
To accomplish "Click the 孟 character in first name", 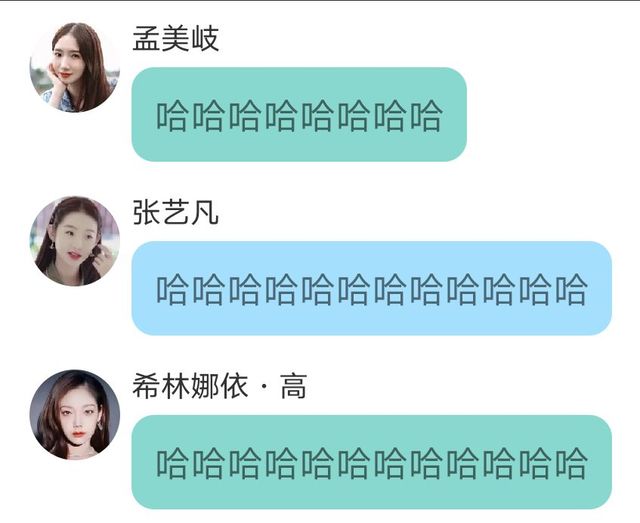I will 147,39.
